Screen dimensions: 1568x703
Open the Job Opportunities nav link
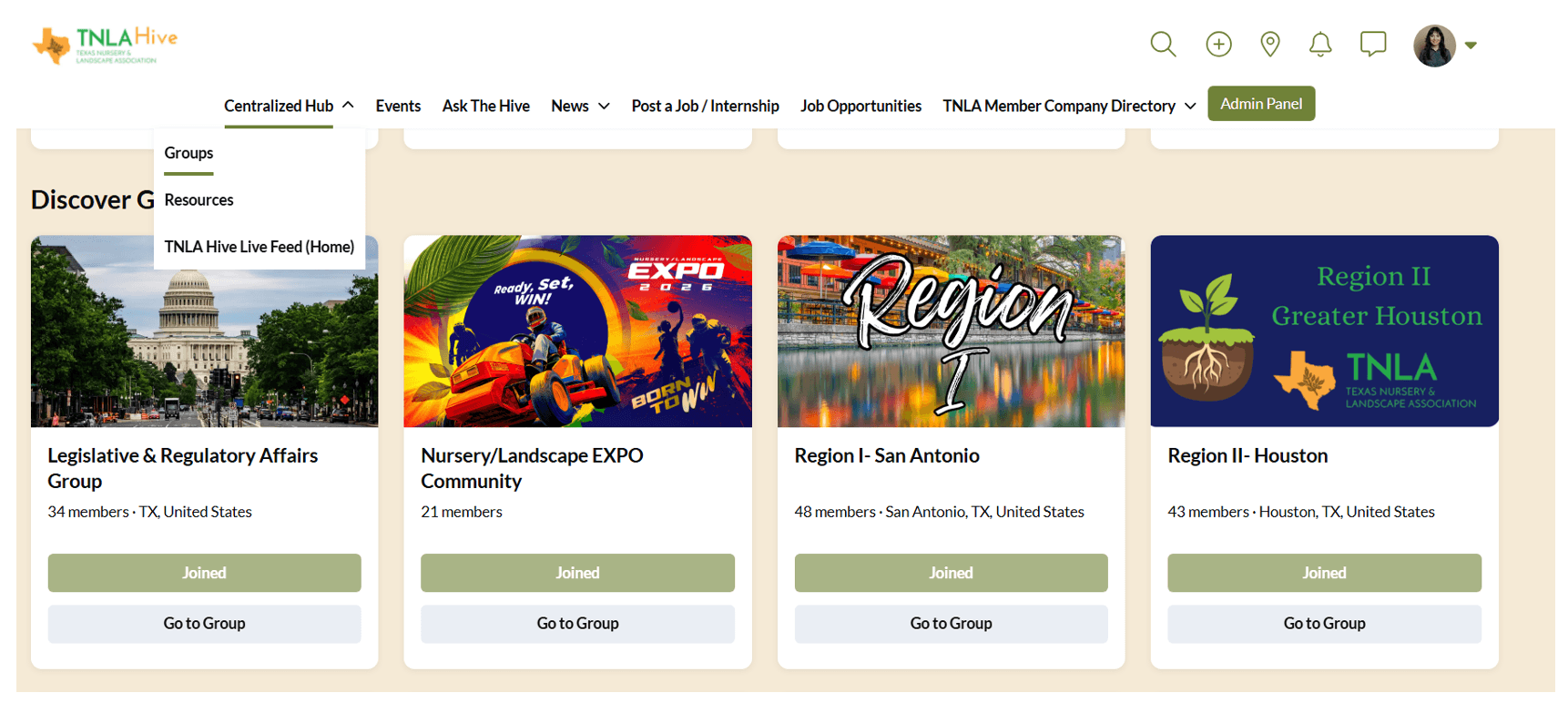(860, 106)
